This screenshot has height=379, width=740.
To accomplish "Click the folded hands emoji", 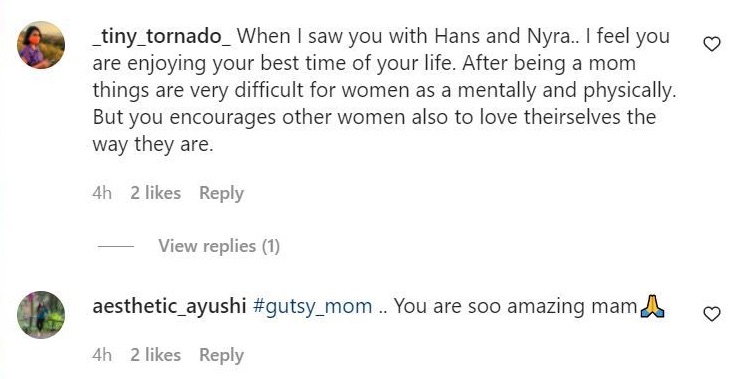I will (652, 306).
